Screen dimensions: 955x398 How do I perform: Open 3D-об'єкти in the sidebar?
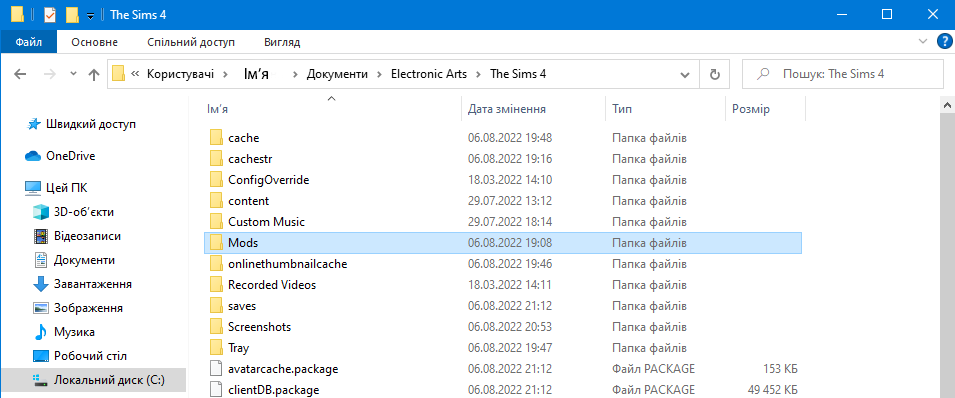[x=83, y=212]
